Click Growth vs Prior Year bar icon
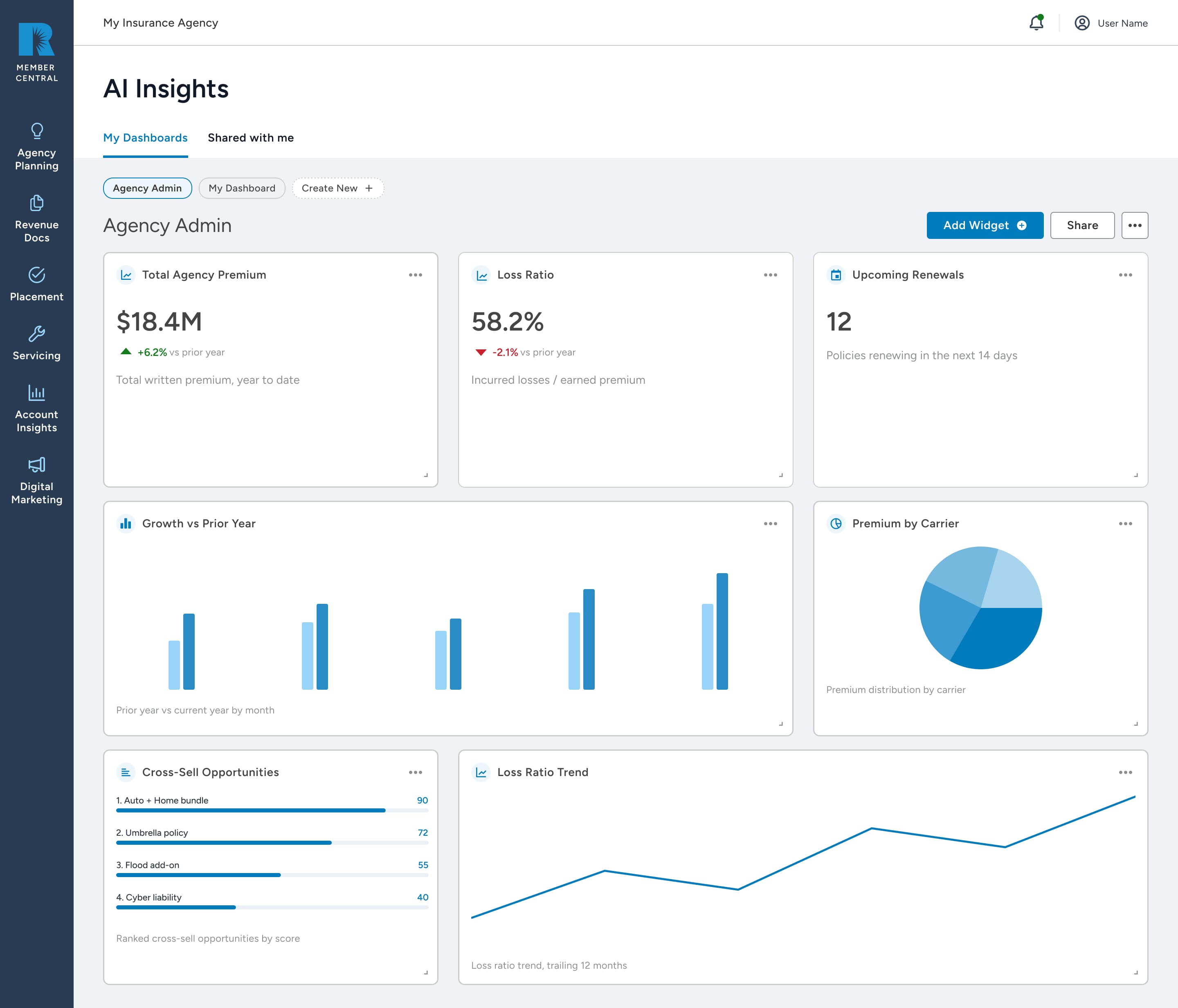This screenshot has height=1008, width=1178. pos(126,524)
